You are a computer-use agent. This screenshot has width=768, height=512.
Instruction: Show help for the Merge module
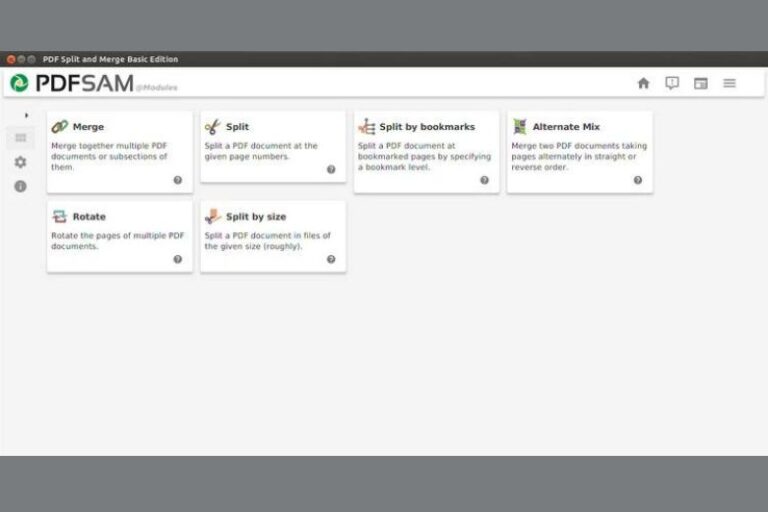[178, 180]
